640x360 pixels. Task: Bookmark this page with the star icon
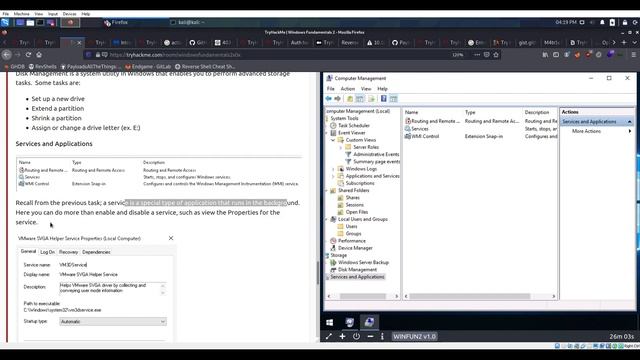tap(496, 55)
